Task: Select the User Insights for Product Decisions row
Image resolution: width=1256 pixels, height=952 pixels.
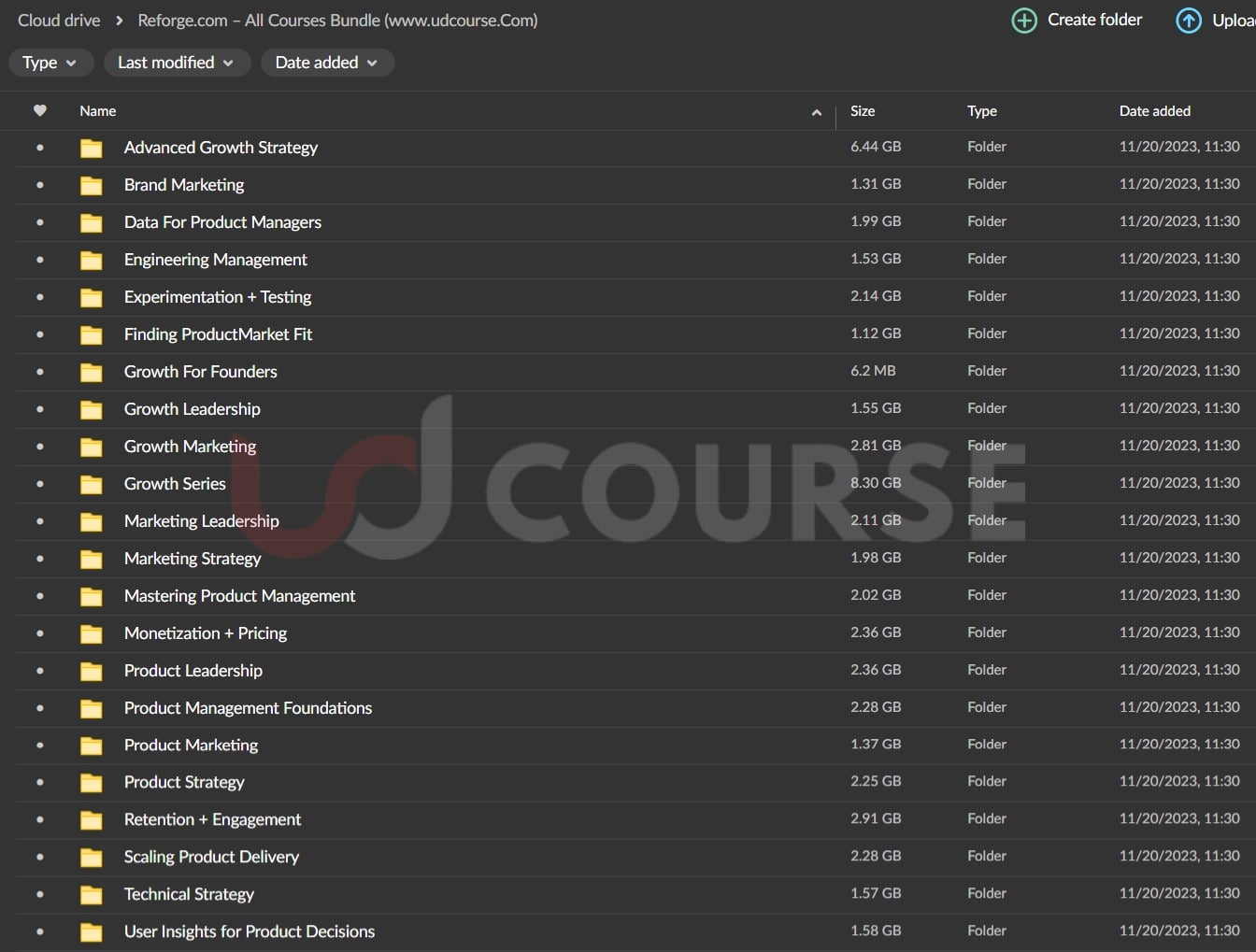Action: click(x=561, y=931)
